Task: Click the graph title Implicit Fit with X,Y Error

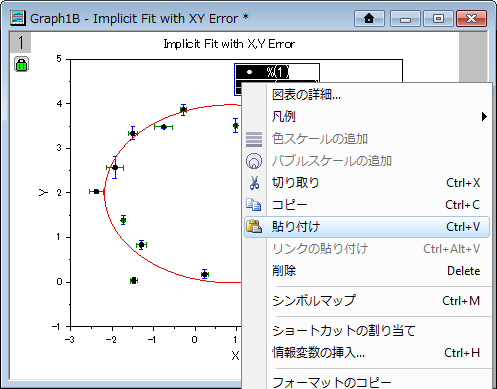Action: click(229, 44)
